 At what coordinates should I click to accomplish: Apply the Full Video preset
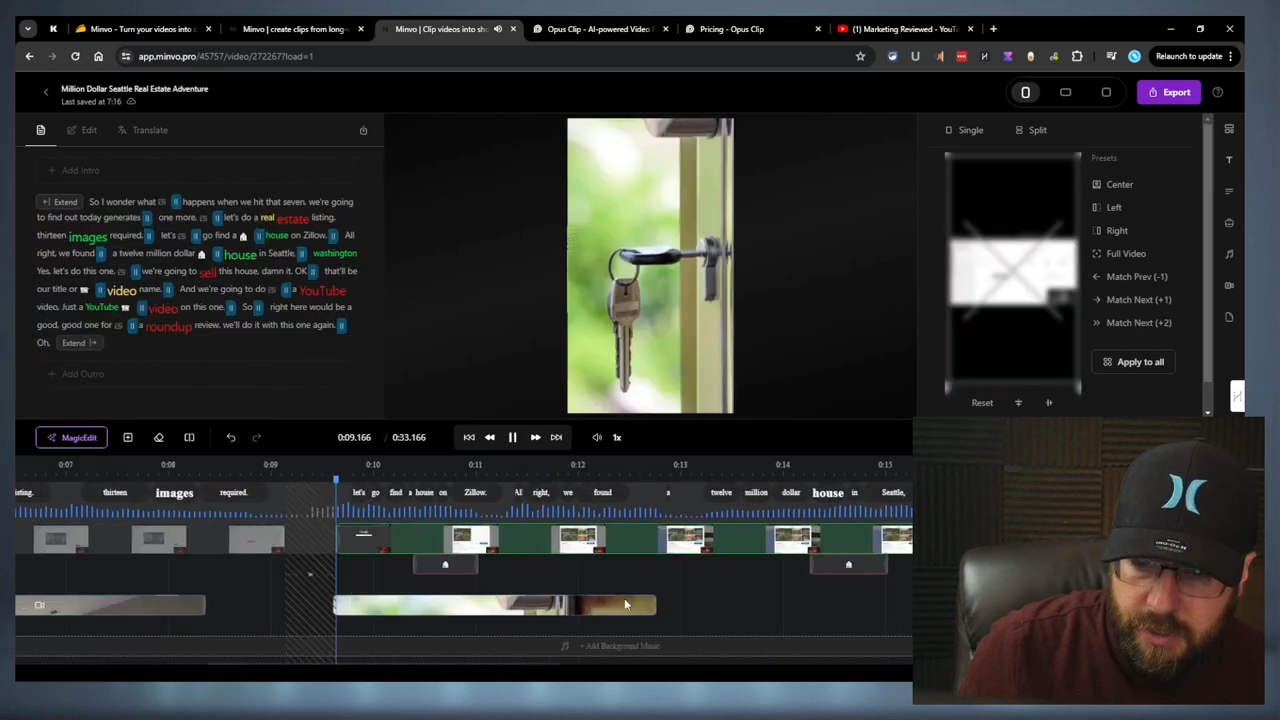1119,253
